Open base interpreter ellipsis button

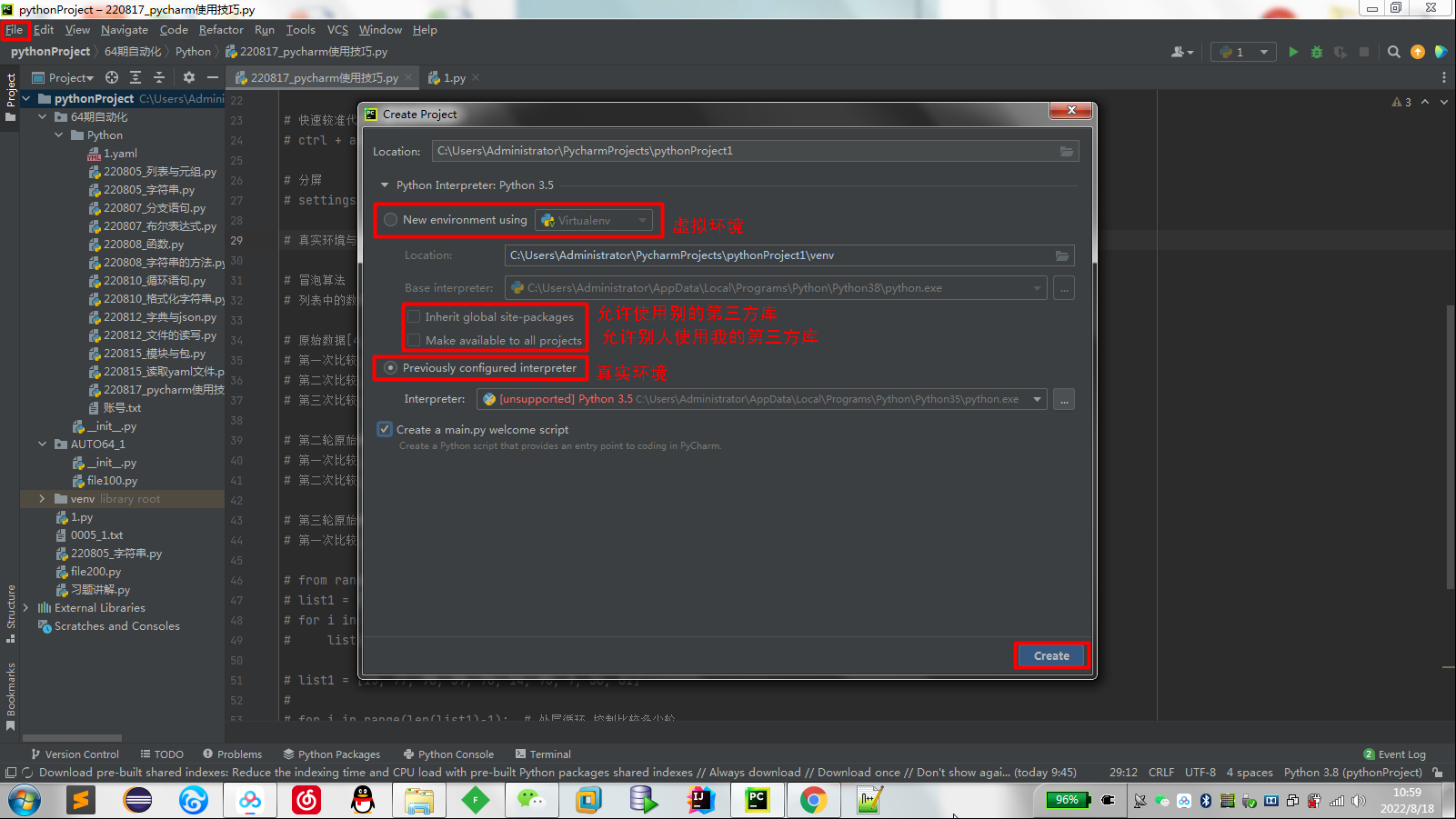click(x=1064, y=288)
